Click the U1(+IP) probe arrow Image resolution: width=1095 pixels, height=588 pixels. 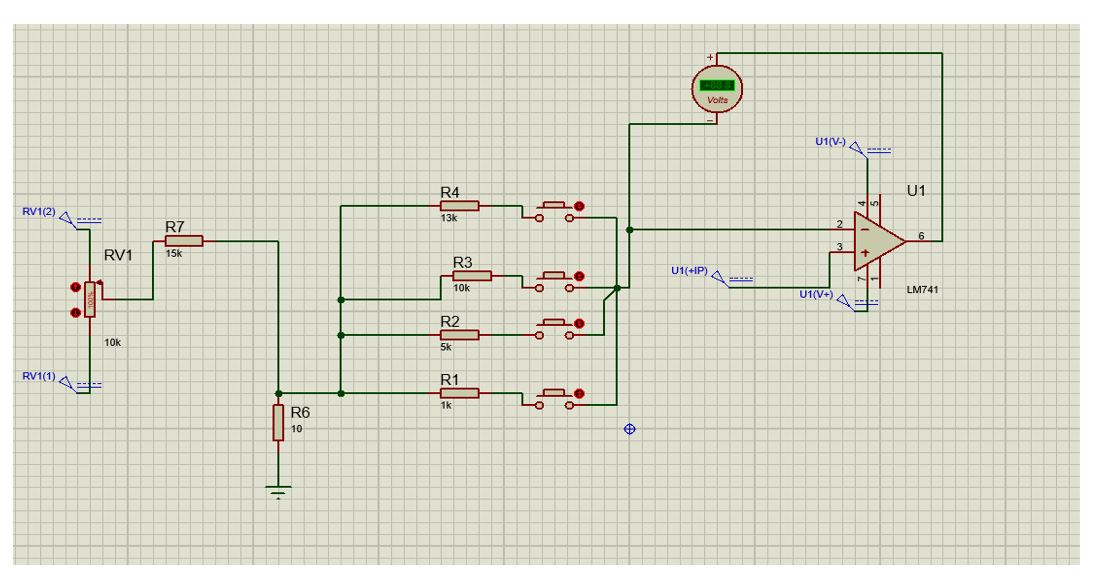coord(720,278)
